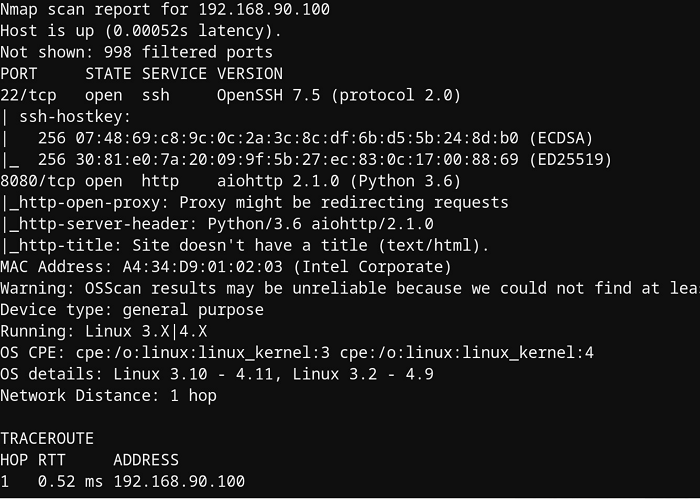Image resolution: width=700 pixels, height=499 pixels.
Task: Click the Network Distance 1 hop line
Action: coord(108,396)
